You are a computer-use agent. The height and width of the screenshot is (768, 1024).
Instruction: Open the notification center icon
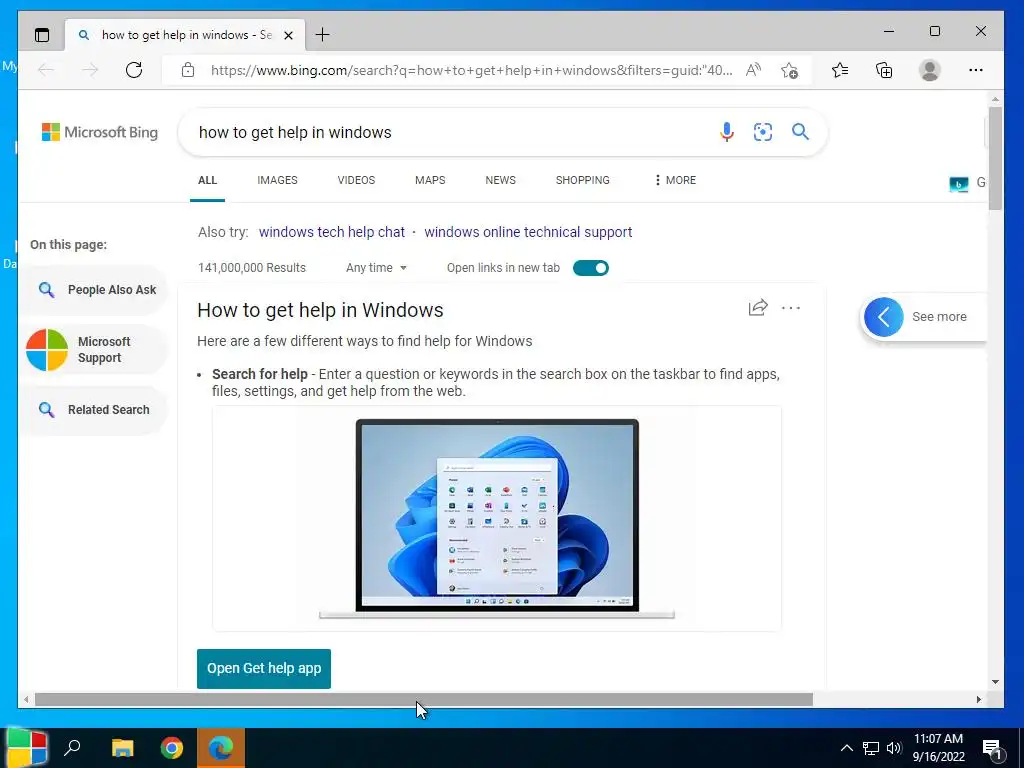[993, 749]
